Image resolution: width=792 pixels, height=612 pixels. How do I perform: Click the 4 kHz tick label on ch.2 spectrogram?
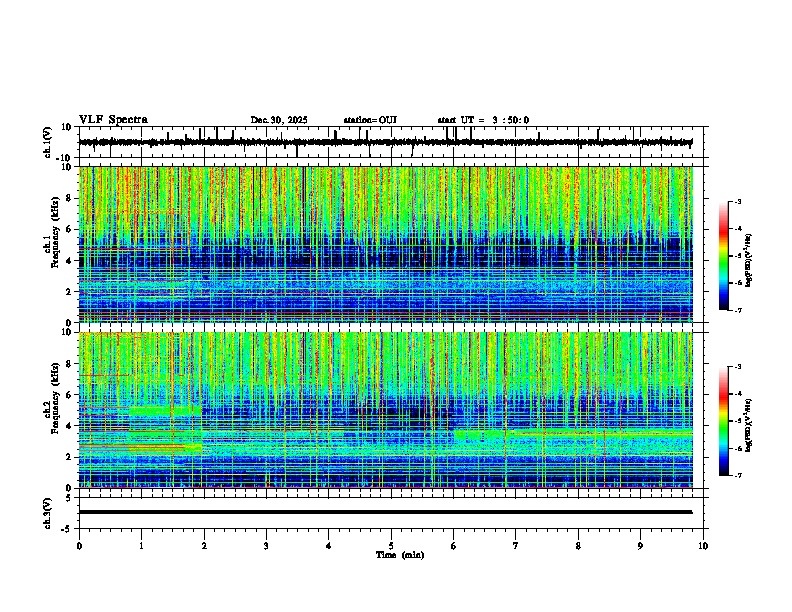click(69, 426)
